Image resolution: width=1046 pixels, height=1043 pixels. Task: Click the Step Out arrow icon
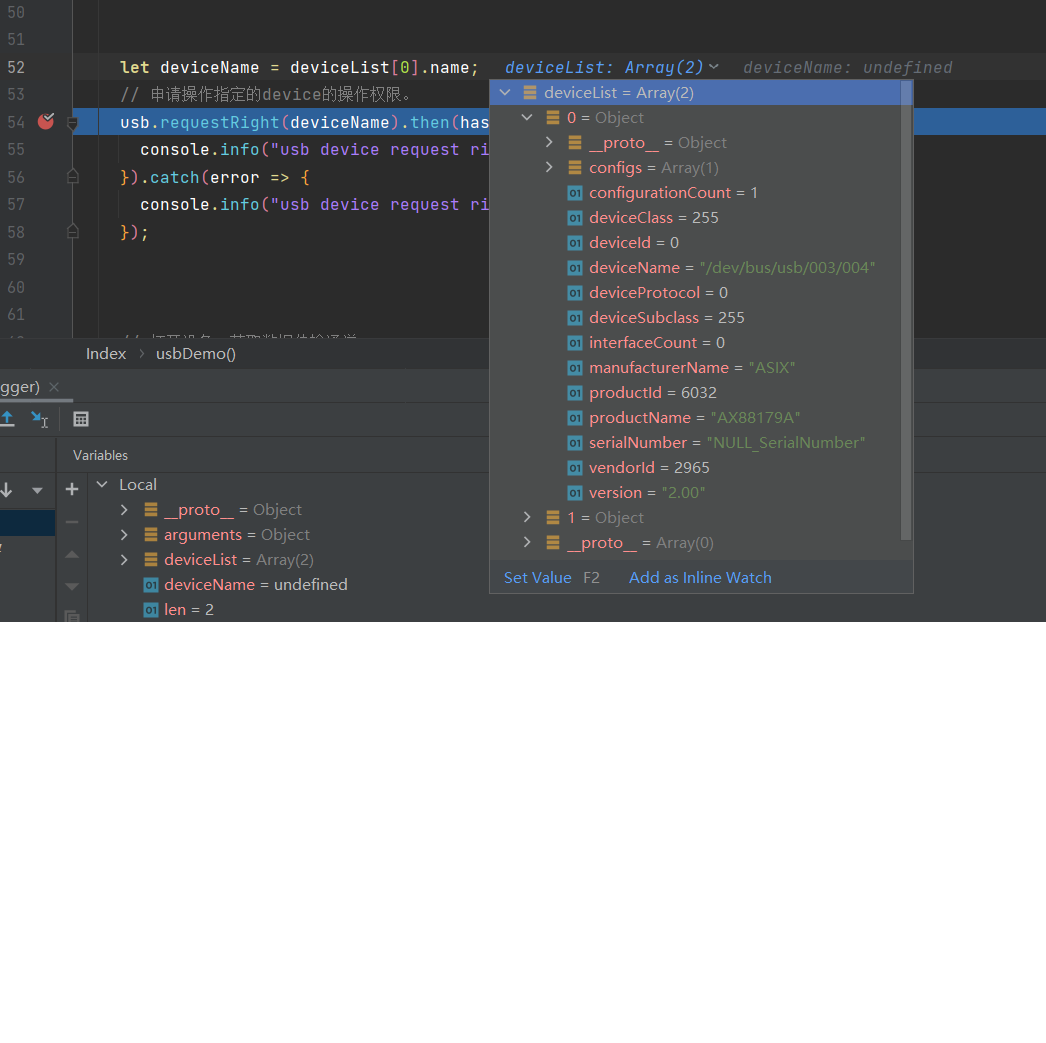click(7, 419)
